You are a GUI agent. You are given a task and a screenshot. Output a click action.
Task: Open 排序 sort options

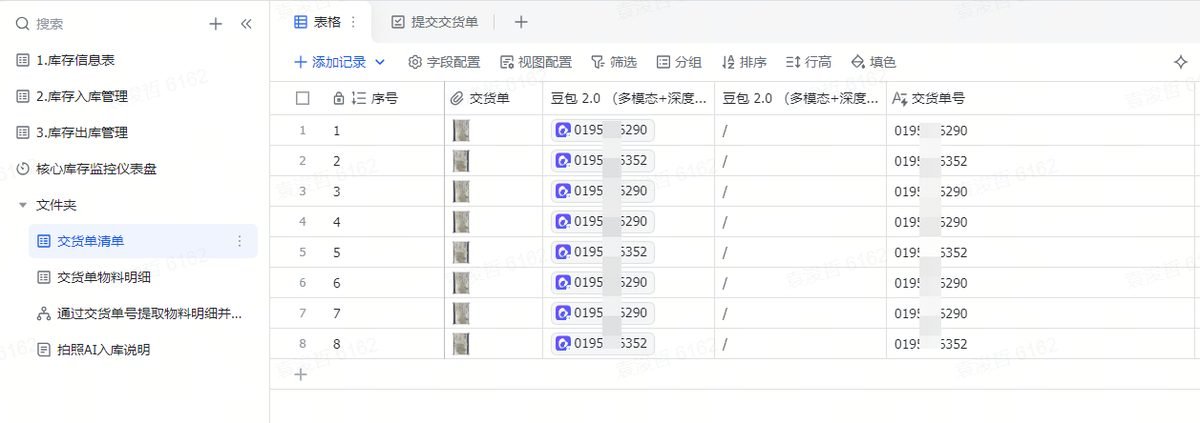coord(744,62)
